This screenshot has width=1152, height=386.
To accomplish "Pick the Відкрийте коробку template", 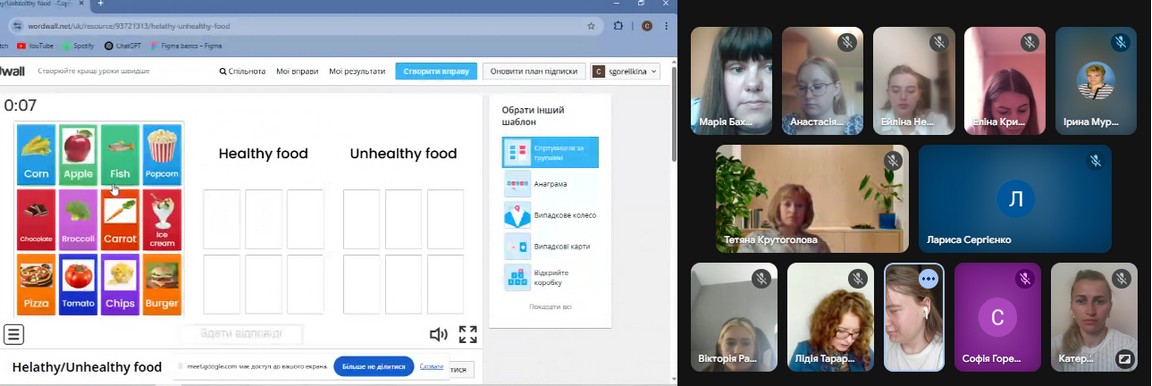I will [550, 277].
